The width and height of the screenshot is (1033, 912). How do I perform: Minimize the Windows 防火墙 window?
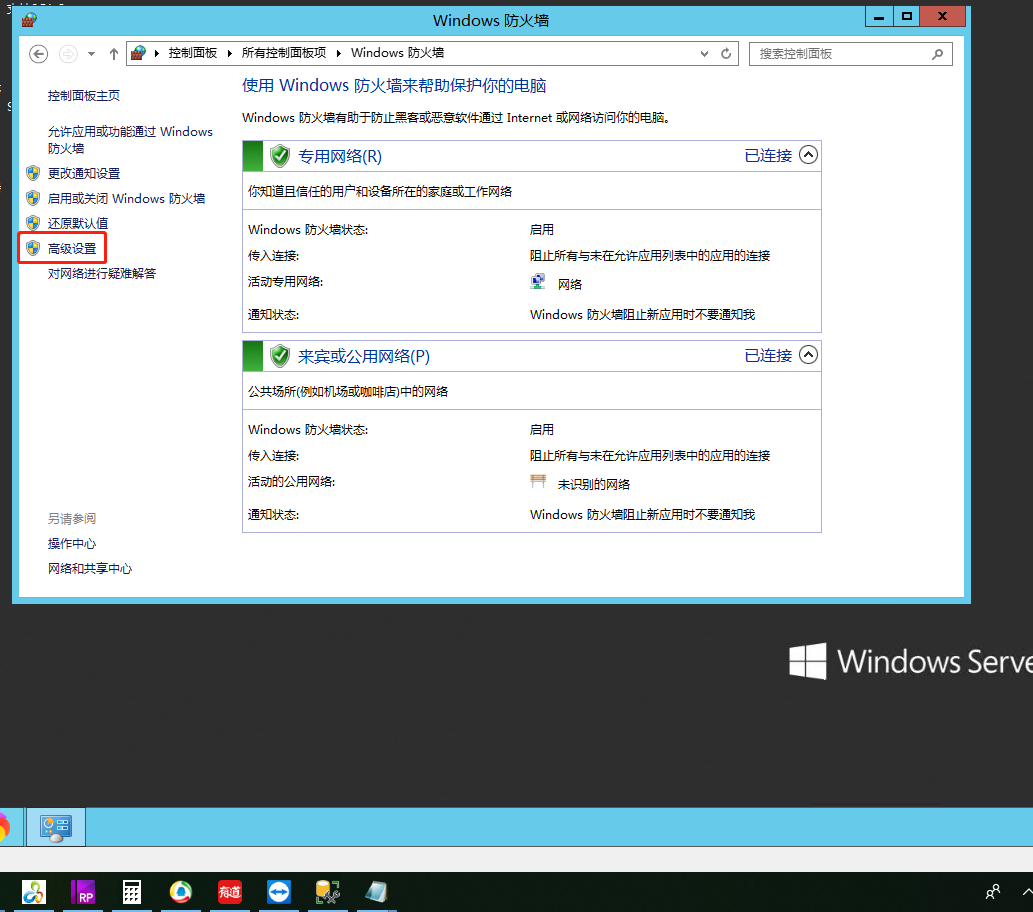[879, 17]
